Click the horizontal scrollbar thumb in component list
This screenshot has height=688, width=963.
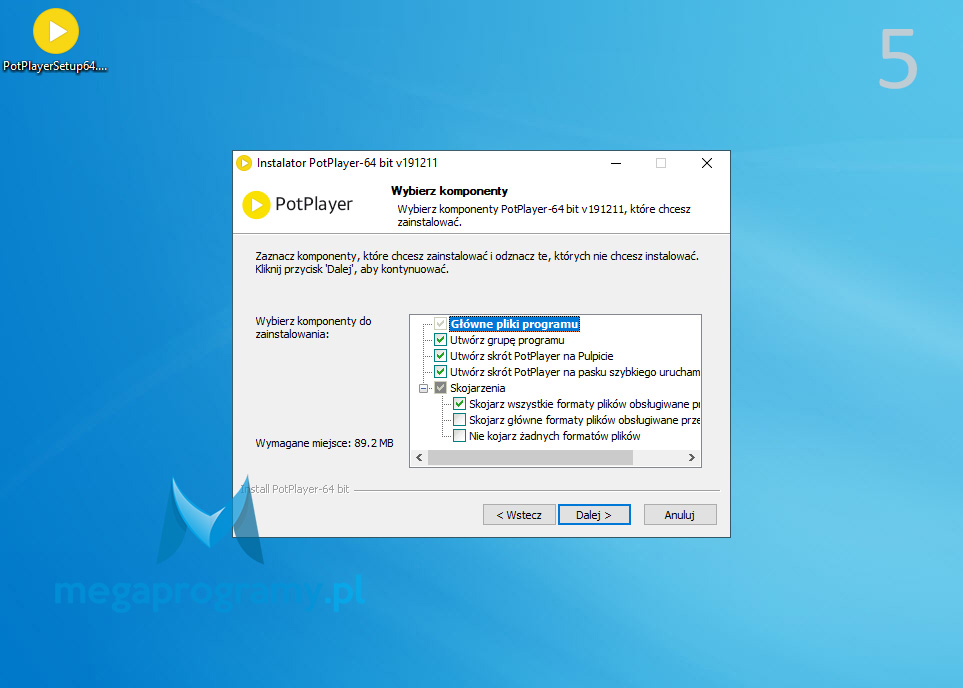click(x=531, y=458)
